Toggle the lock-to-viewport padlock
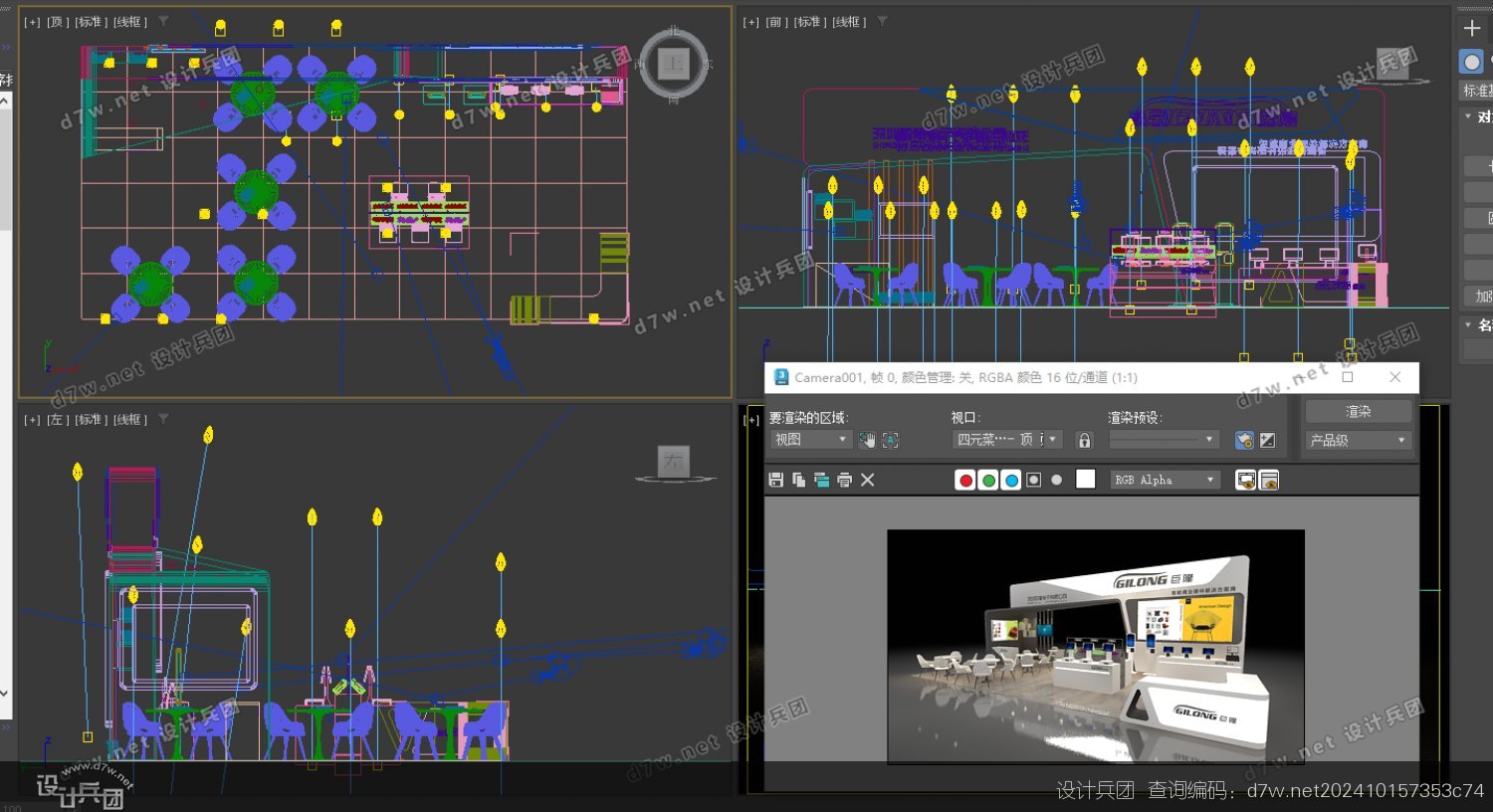 (1085, 440)
